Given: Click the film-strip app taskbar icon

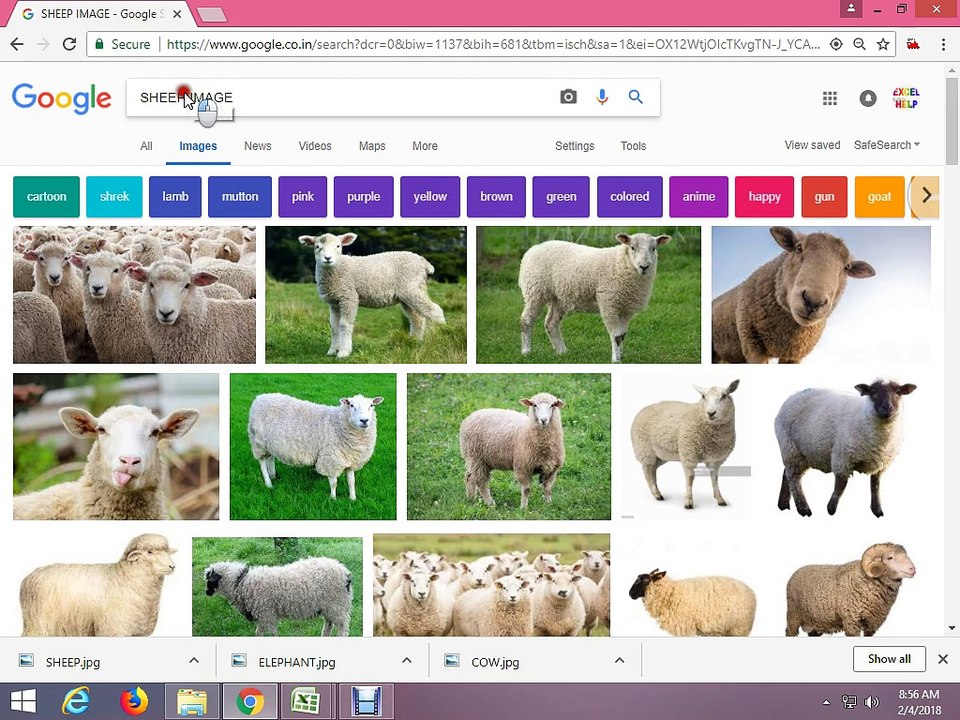Looking at the screenshot, I should (366, 702).
